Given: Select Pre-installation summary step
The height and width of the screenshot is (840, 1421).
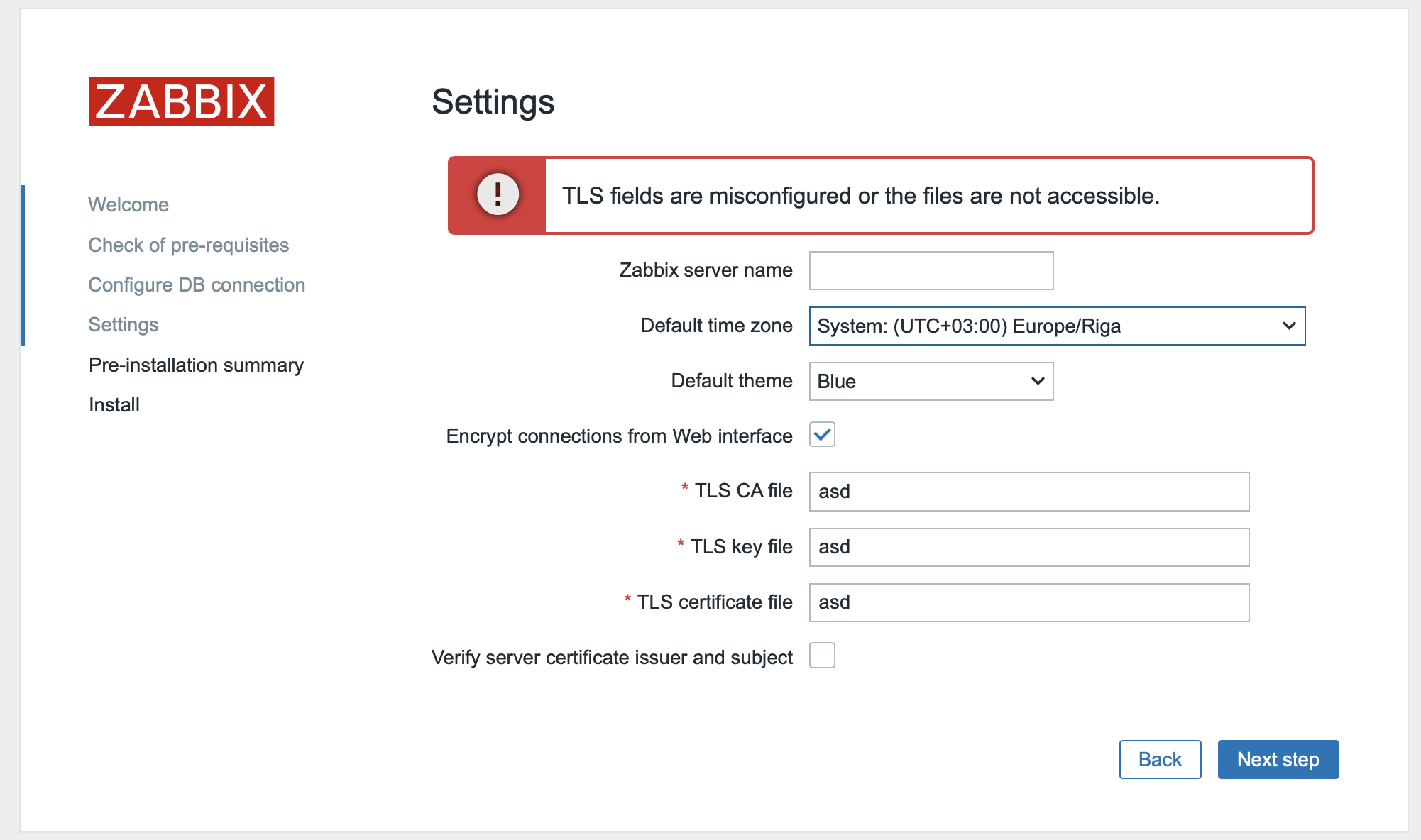Looking at the screenshot, I should click(x=196, y=365).
